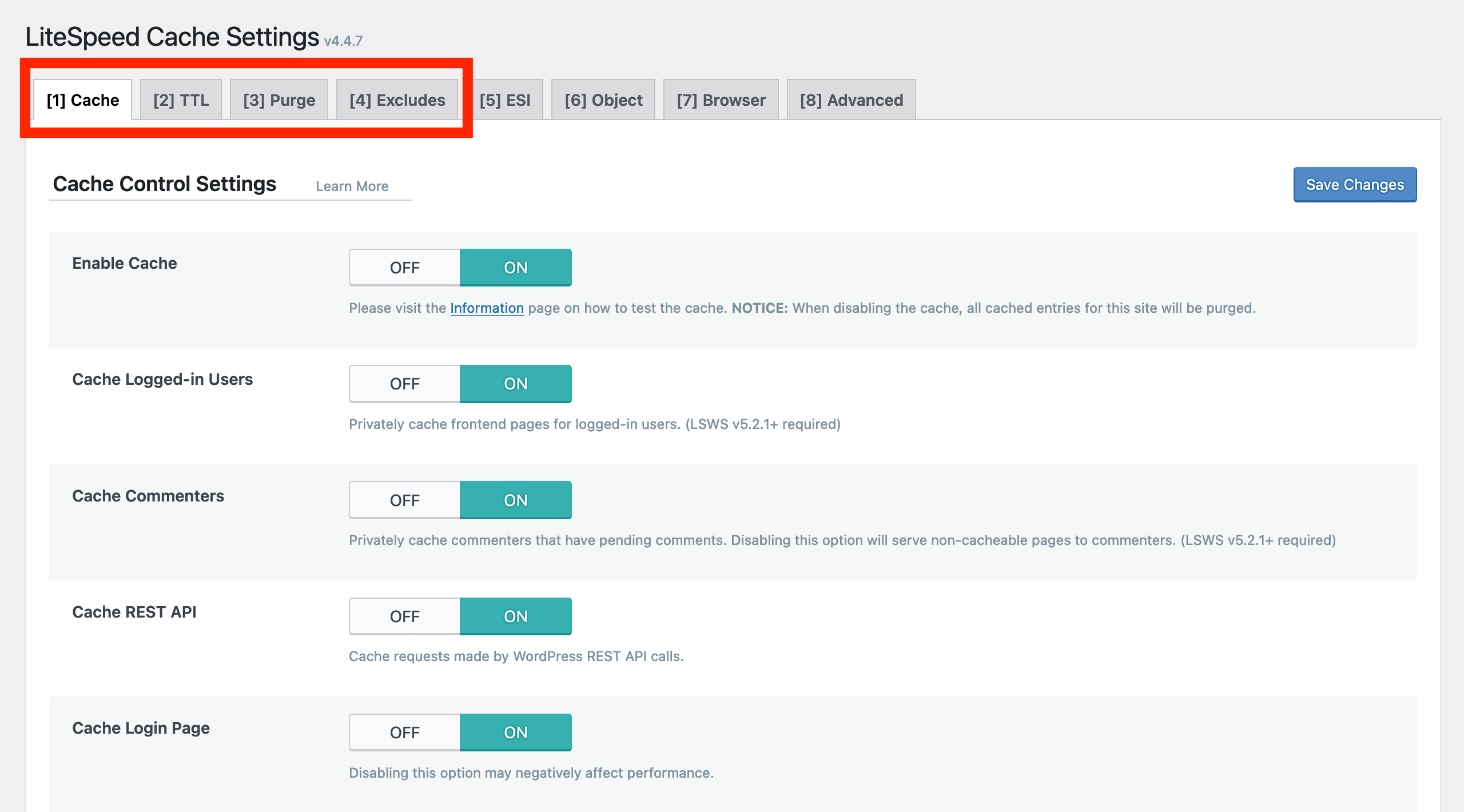Screen dimensions: 1464x812
Task: Turn Cache REST API OFF
Action: point(405,616)
